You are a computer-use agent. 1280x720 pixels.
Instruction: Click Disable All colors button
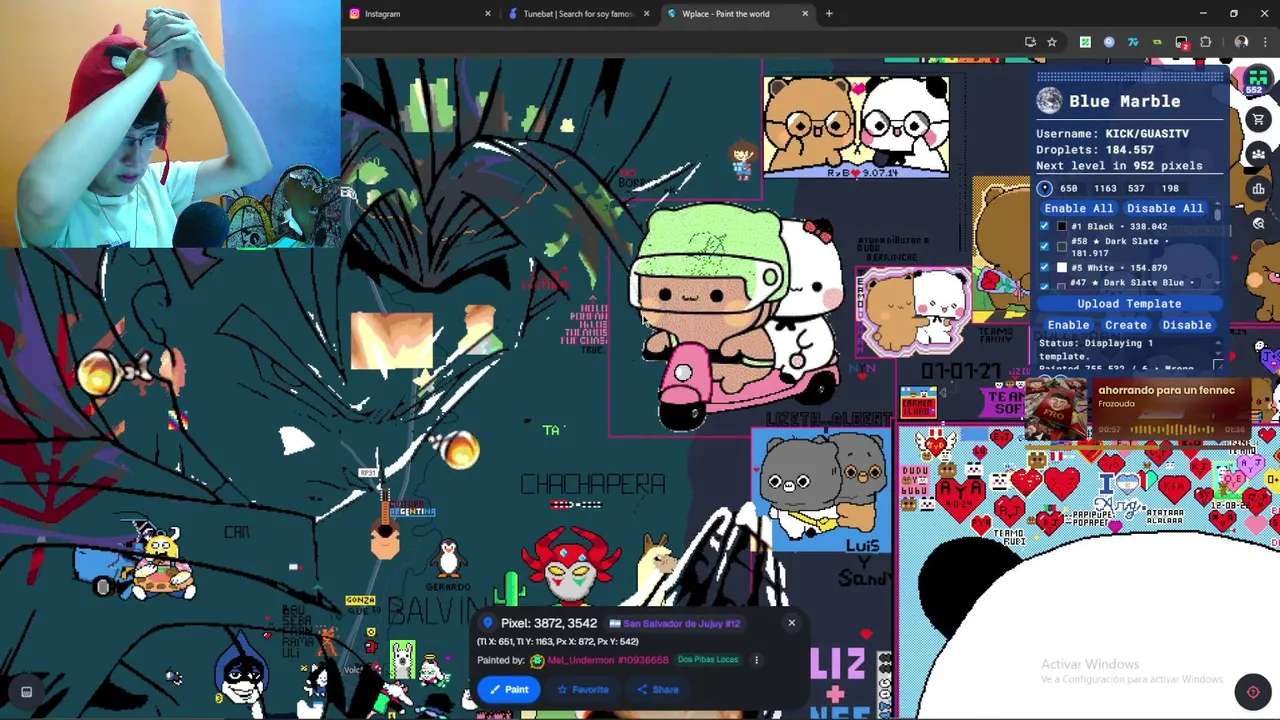(1165, 208)
